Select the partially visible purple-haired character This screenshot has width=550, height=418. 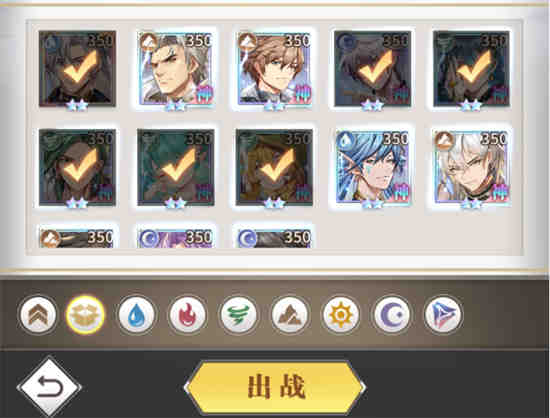176,238
